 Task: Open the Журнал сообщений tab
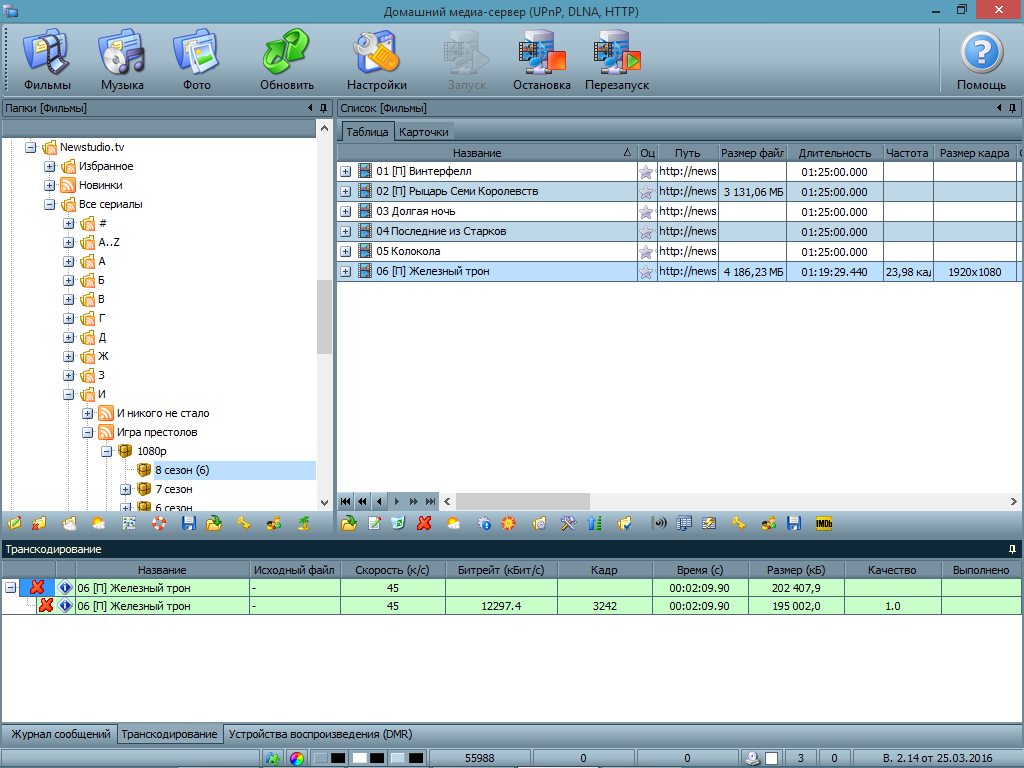tap(60, 734)
